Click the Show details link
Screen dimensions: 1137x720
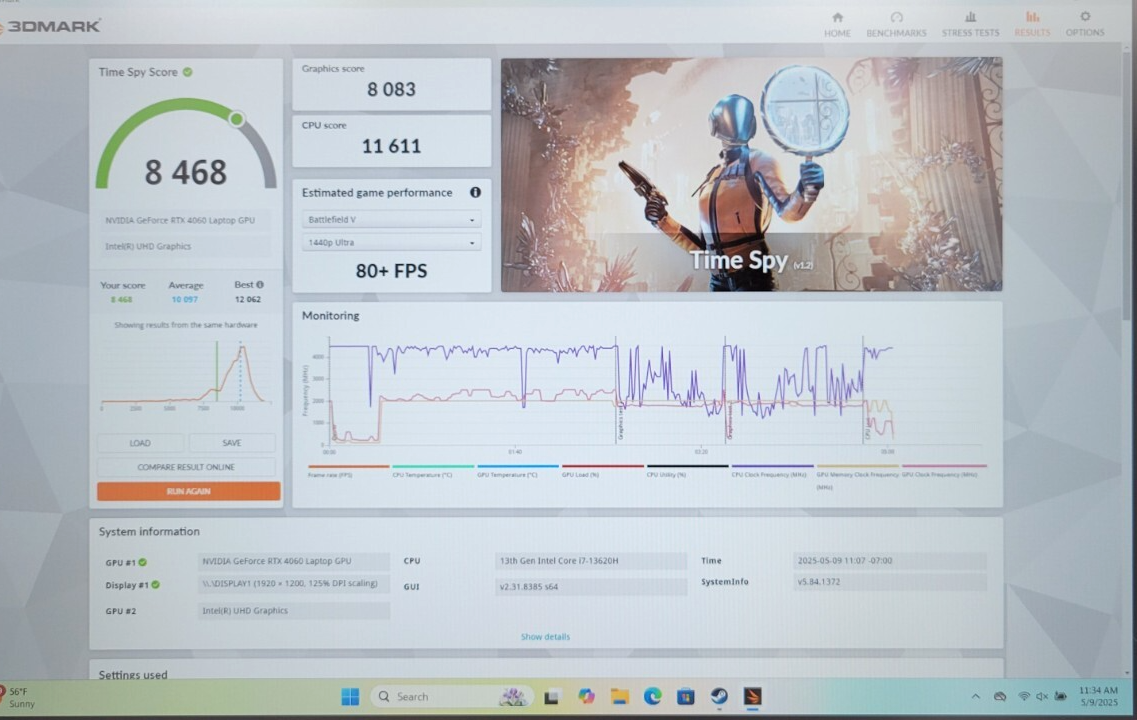click(545, 637)
